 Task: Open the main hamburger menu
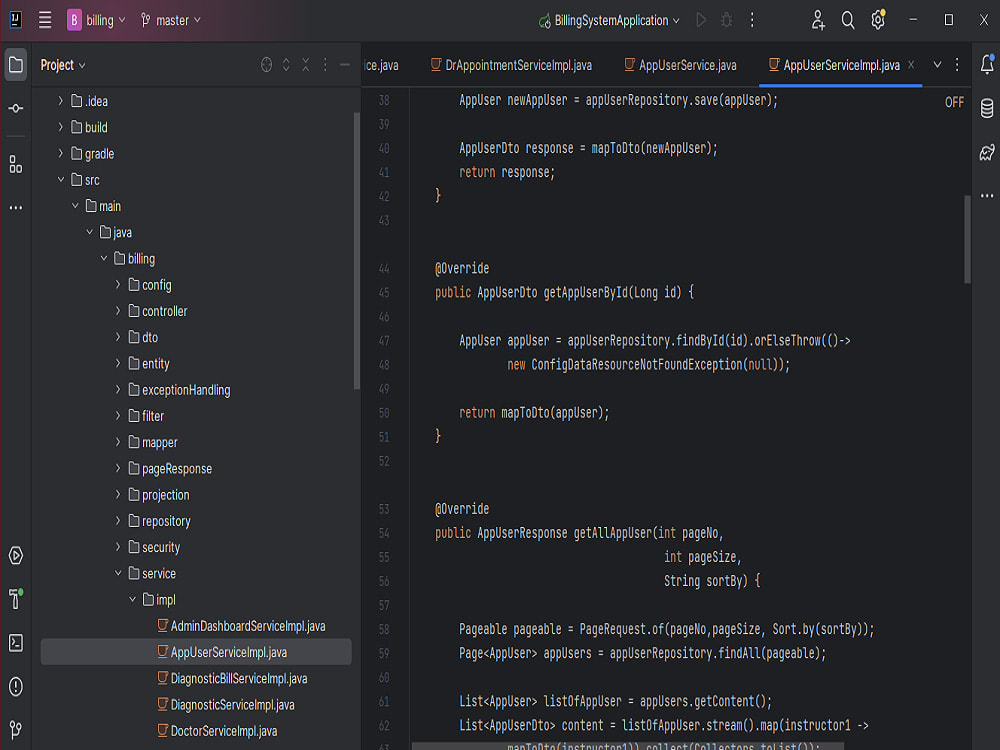[45, 19]
